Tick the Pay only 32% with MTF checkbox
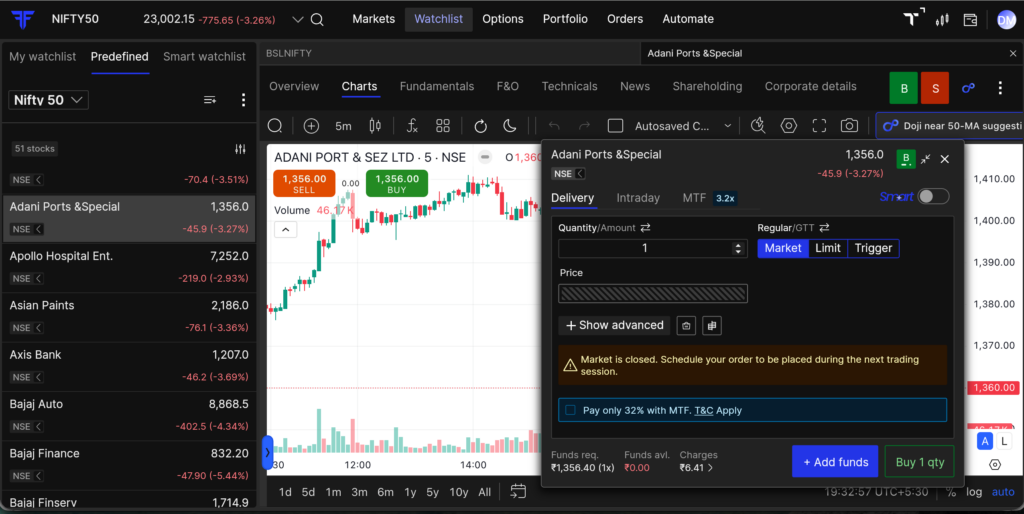 (x=570, y=410)
